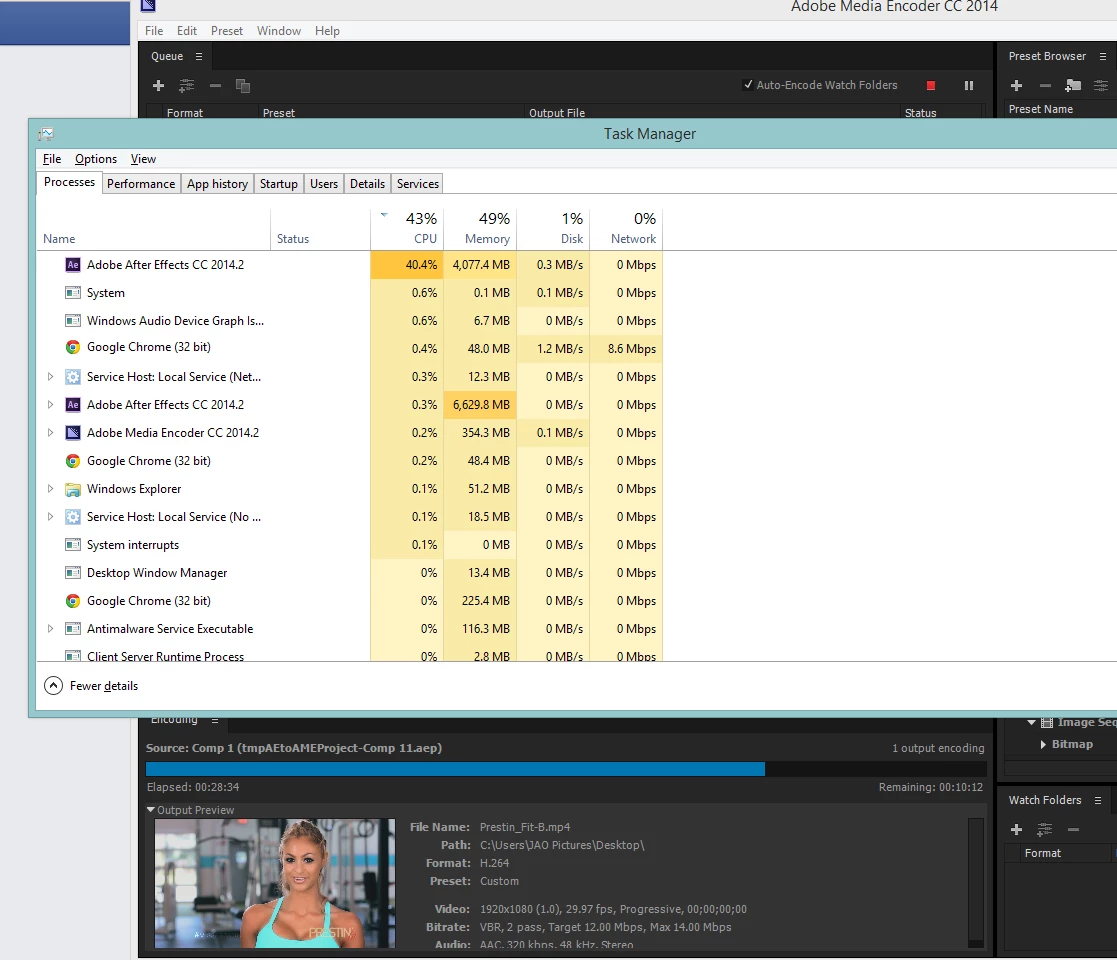Open Media Encoder Window menu
Screen dimensions: 1117x960
tap(279, 31)
